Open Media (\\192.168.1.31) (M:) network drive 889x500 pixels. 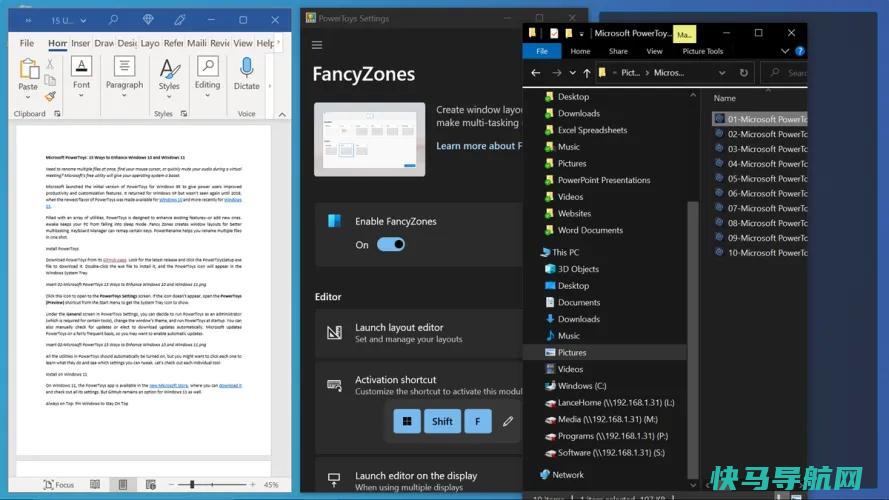tap(607, 419)
